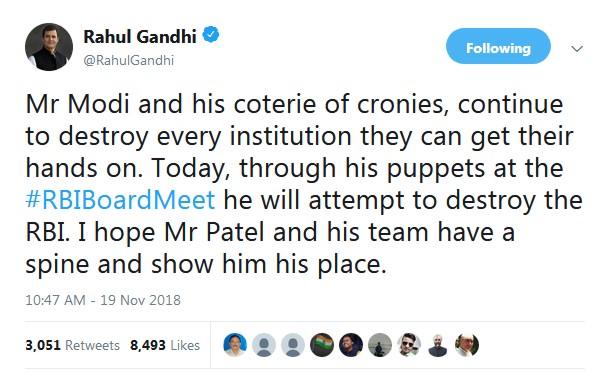View the 3,051 Retweets list
Viewport: 613px width, 378px height.
click(72, 345)
